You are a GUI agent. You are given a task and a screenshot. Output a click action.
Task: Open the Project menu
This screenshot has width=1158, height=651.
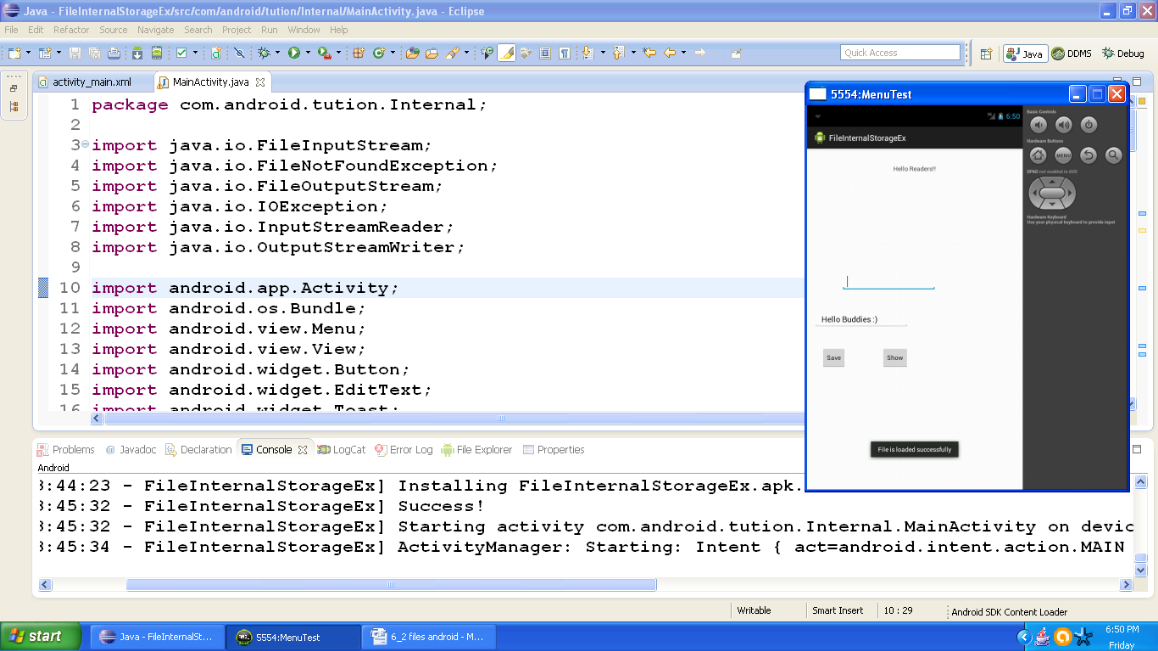[x=236, y=30]
